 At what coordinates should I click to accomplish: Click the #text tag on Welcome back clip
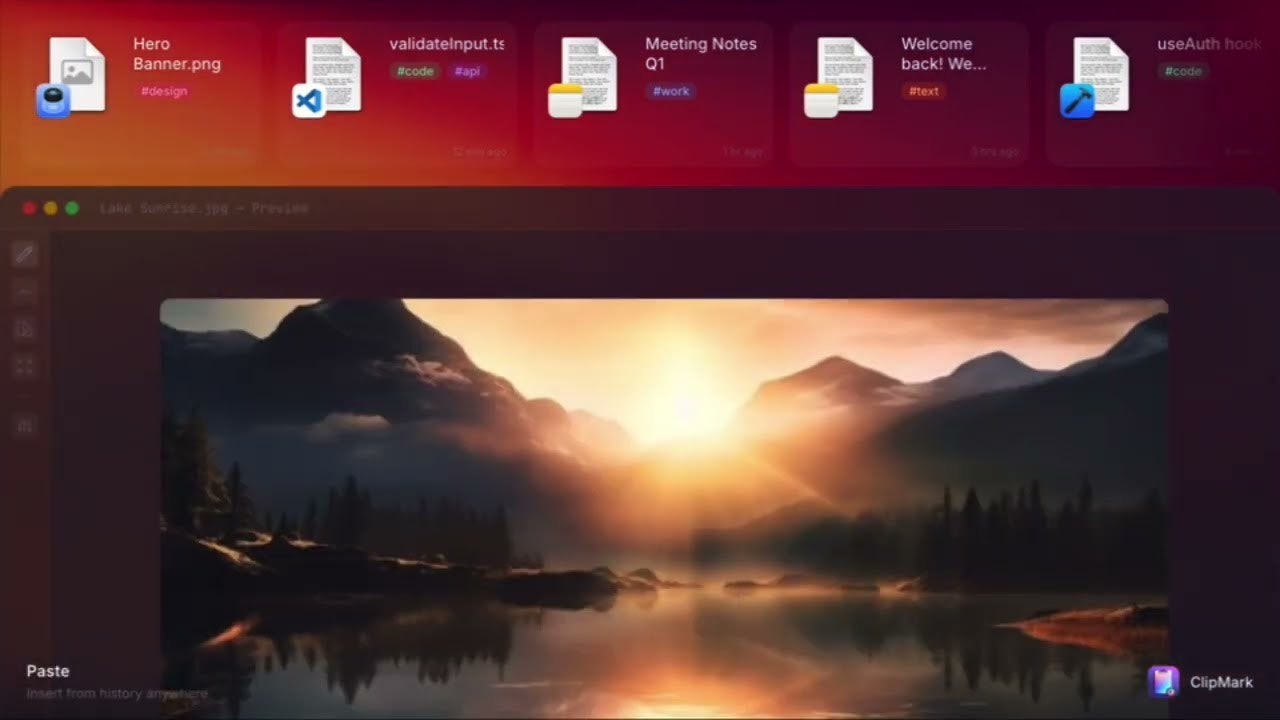(924, 91)
